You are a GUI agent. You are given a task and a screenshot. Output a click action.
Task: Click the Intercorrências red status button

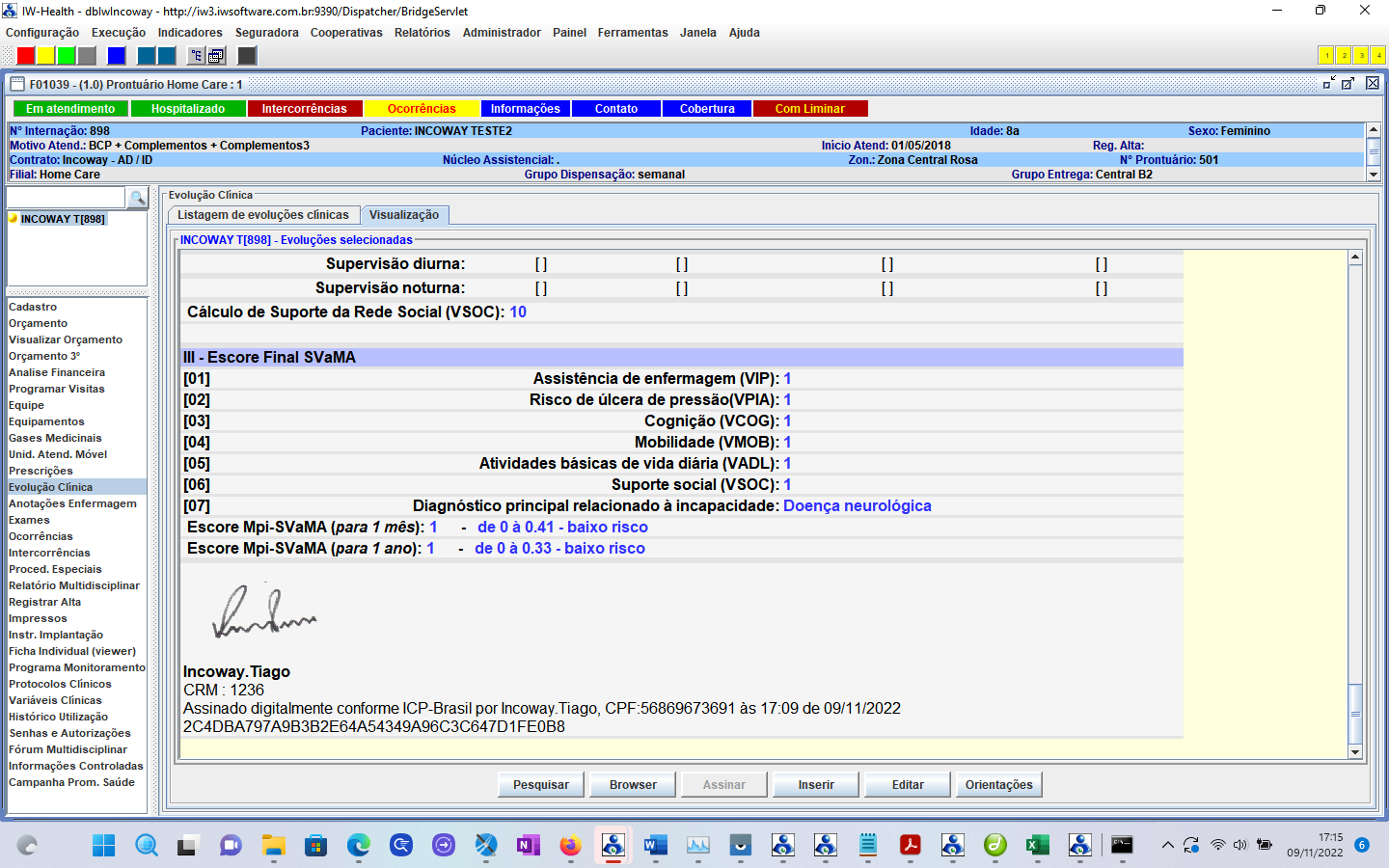[304, 109]
